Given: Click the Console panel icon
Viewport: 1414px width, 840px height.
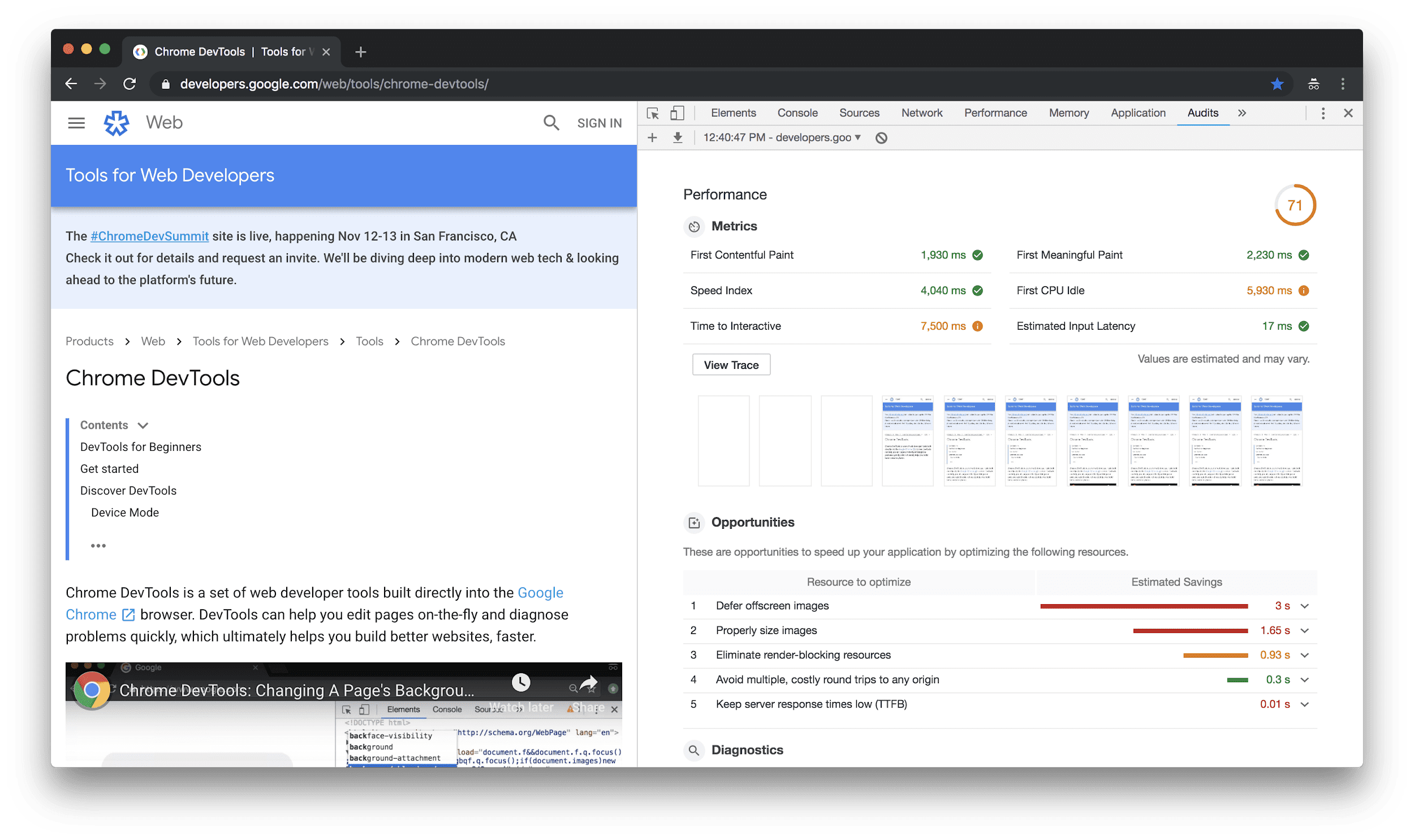Looking at the screenshot, I should coord(797,112).
